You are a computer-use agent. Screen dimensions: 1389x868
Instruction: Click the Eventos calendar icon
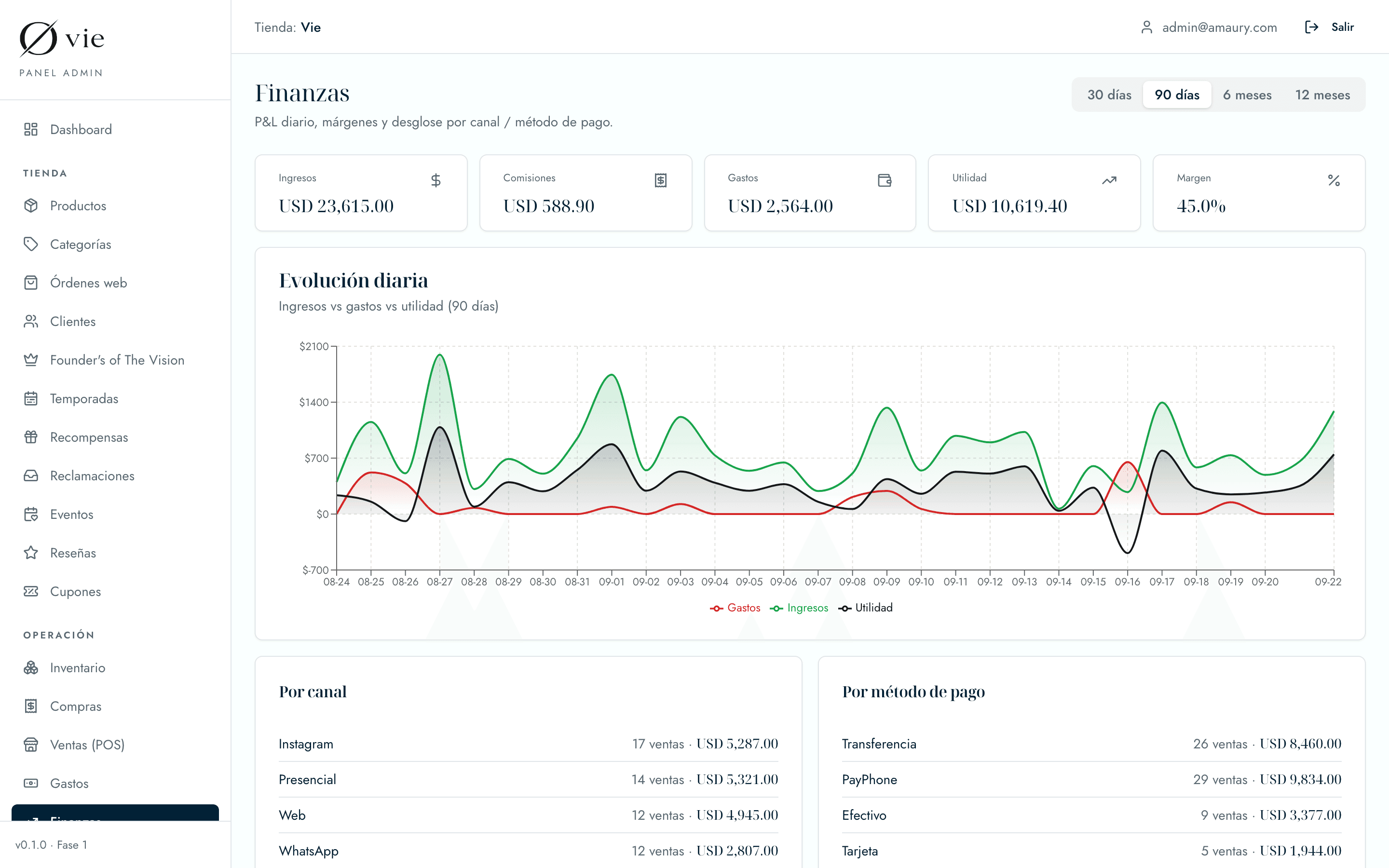click(31, 514)
